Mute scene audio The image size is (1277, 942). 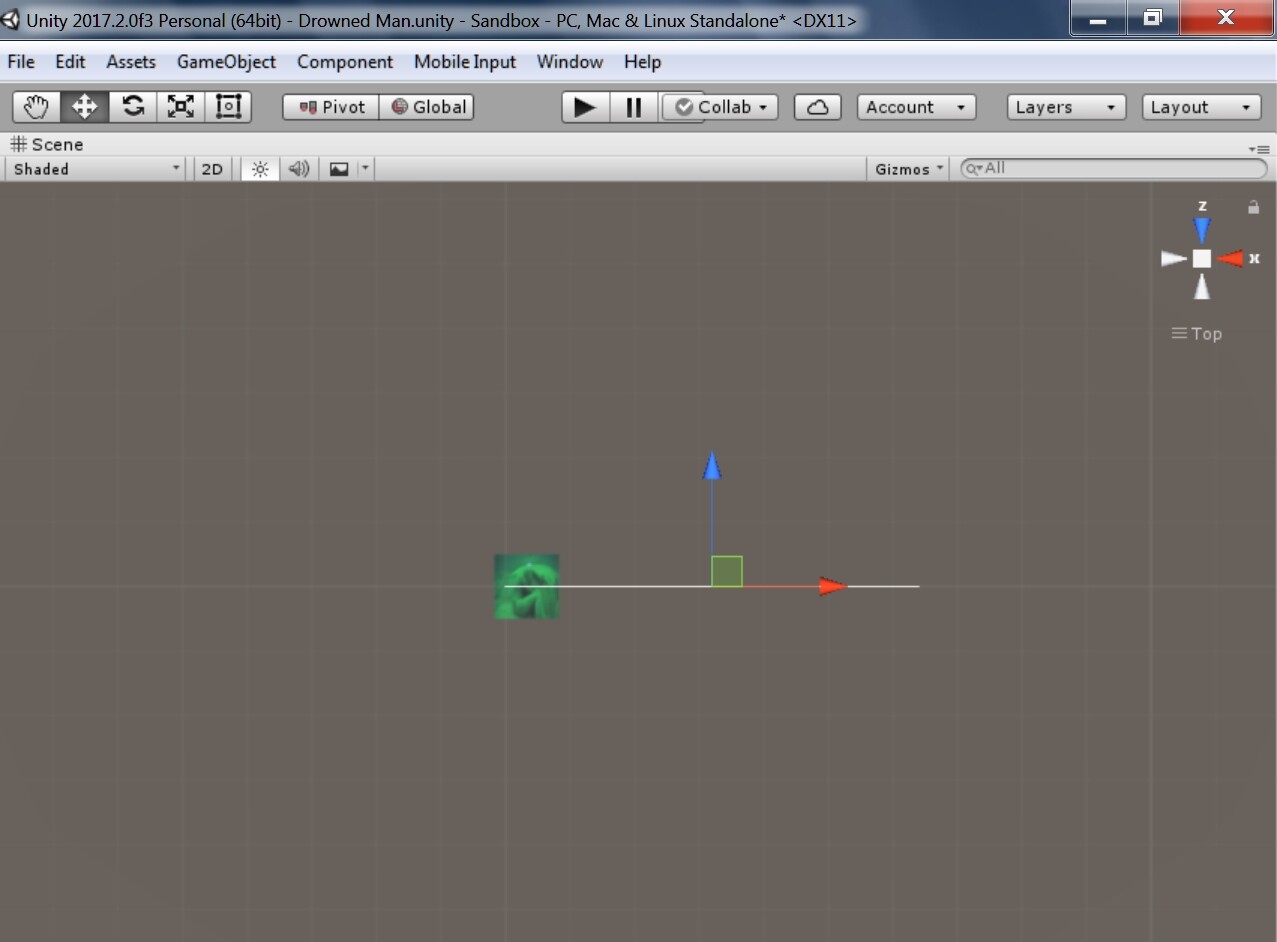297,168
